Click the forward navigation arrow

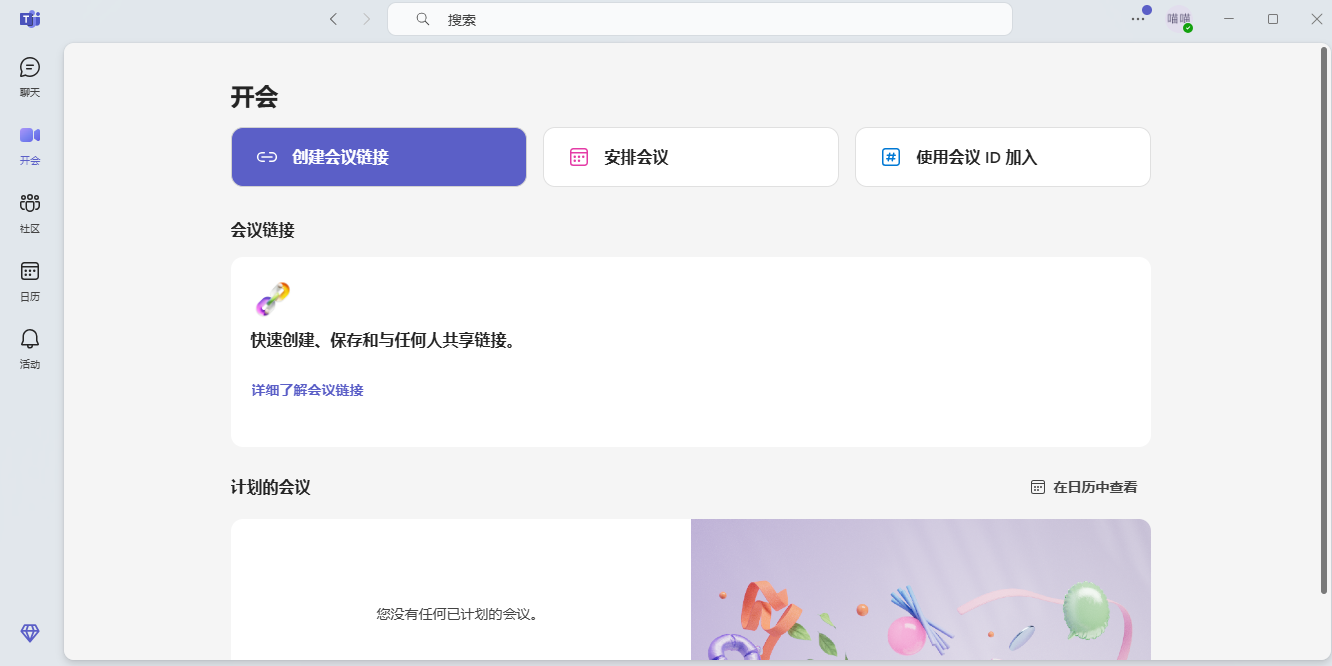click(x=367, y=18)
